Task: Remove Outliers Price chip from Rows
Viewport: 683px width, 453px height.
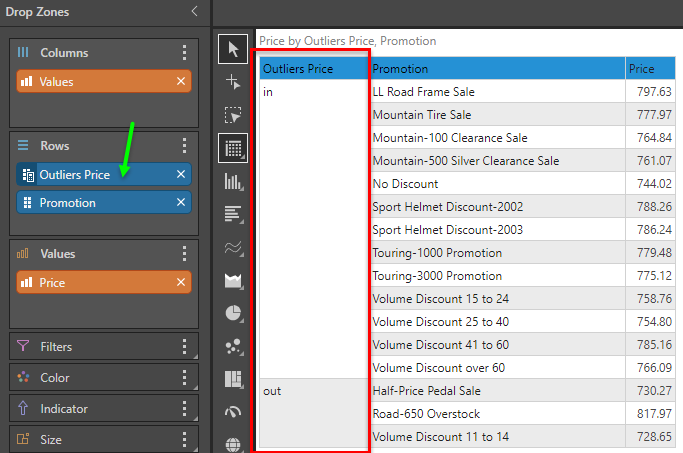Action: (x=181, y=174)
